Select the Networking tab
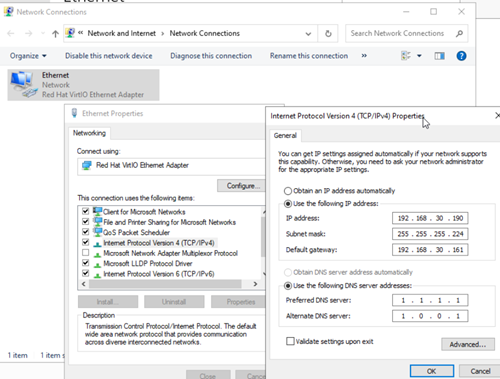500x379 pixels. pyautogui.click(x=89, y=133)
